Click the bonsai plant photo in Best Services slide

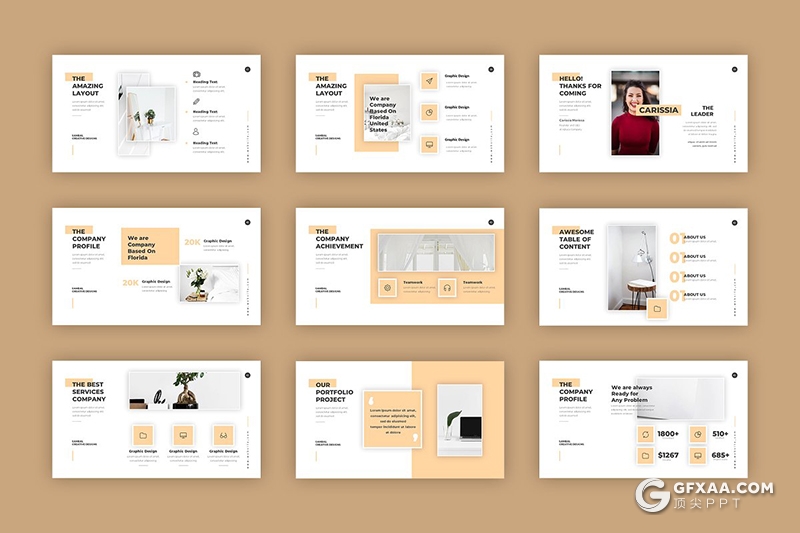pyautogui.click(x=184, y=391)
